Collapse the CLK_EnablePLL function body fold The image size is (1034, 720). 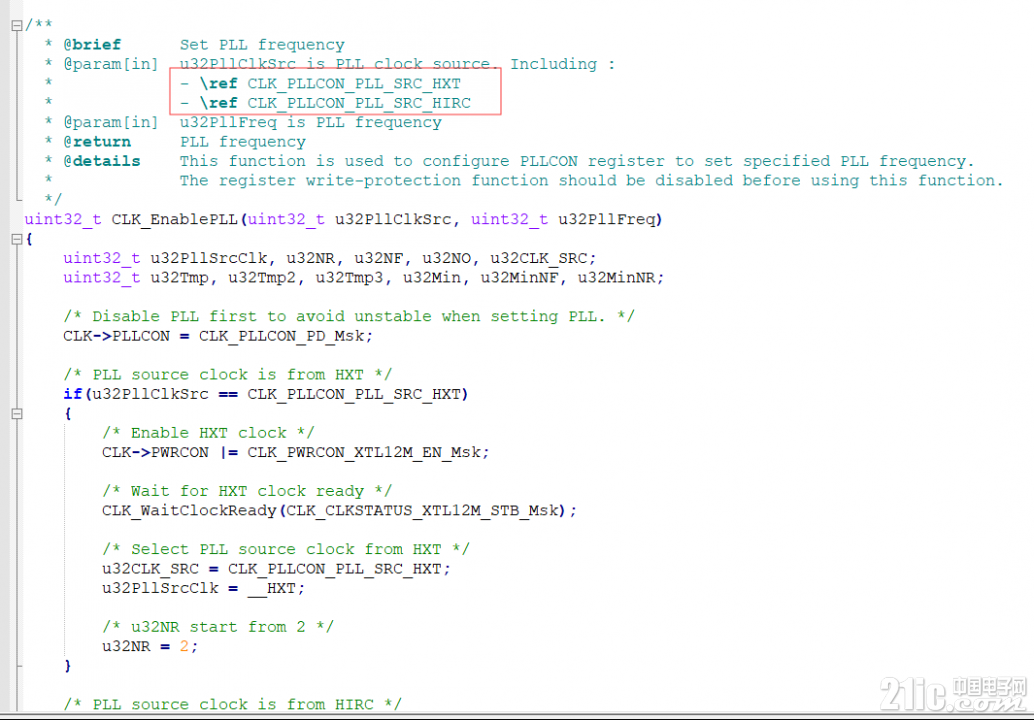pyautogui.click(x=16, y=239)
